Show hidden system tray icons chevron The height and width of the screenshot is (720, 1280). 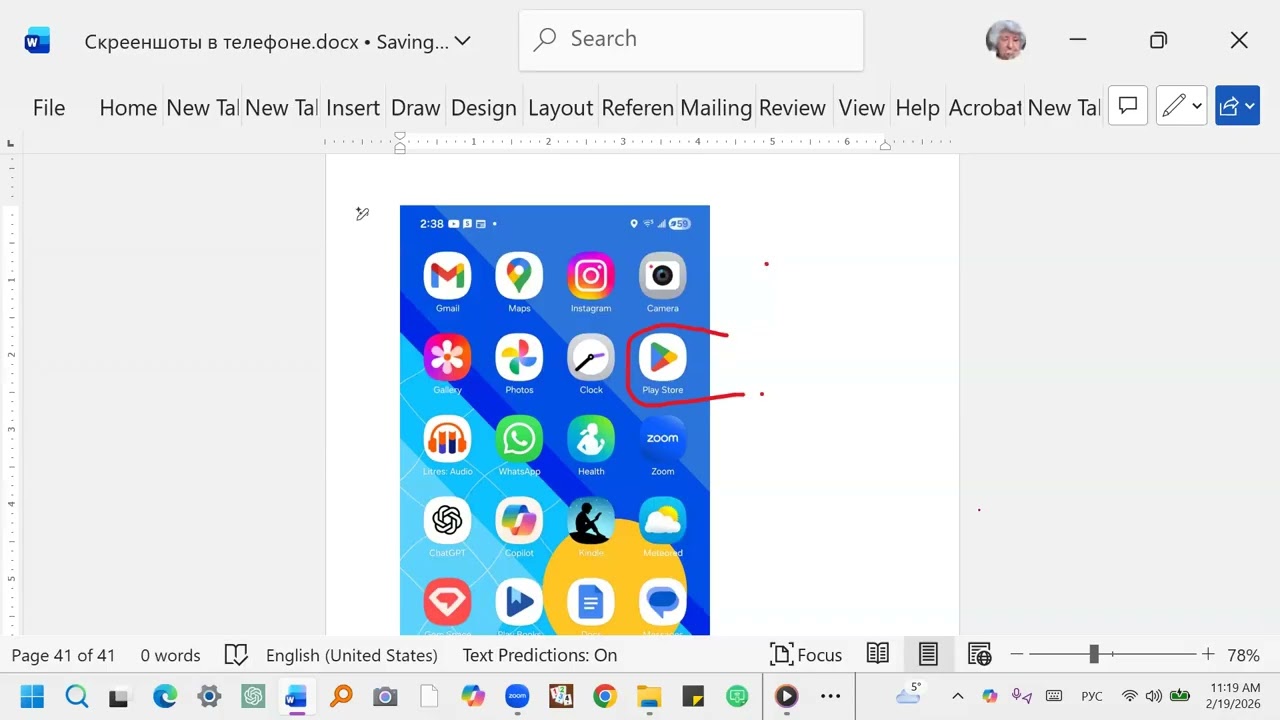(958, 696)
